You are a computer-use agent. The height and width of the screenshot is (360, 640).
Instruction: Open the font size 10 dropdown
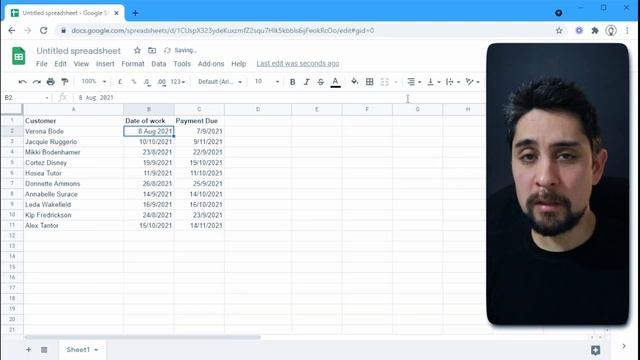click(267, 82)
